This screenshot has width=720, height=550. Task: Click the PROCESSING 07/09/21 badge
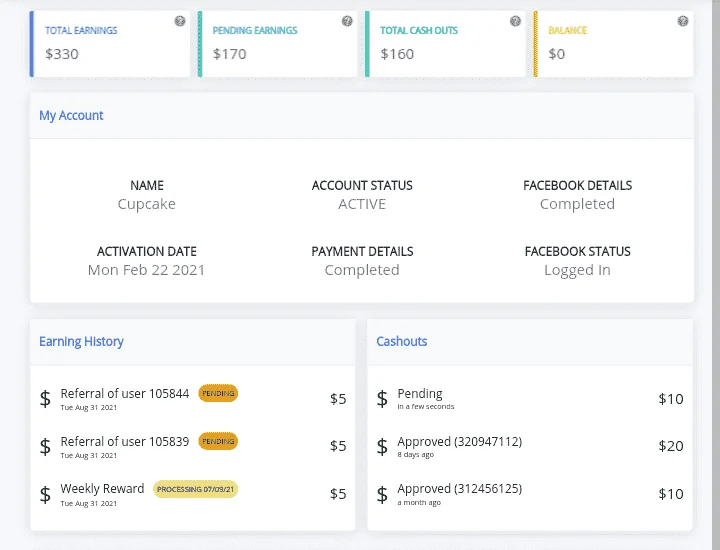point(196,489)
